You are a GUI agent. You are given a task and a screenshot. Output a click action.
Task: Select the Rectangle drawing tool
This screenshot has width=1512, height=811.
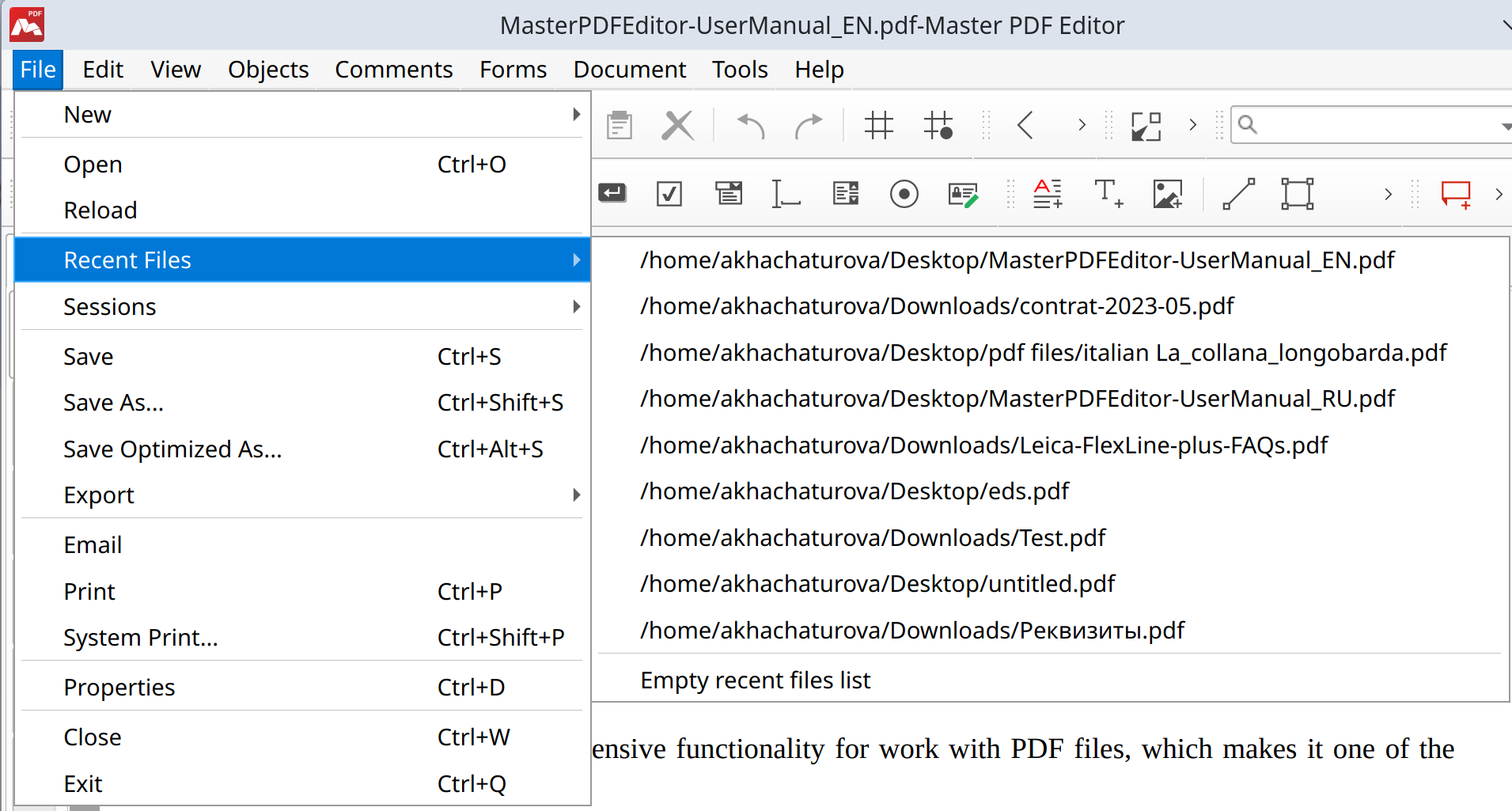pyautogui.click(x=1298, y=194)
